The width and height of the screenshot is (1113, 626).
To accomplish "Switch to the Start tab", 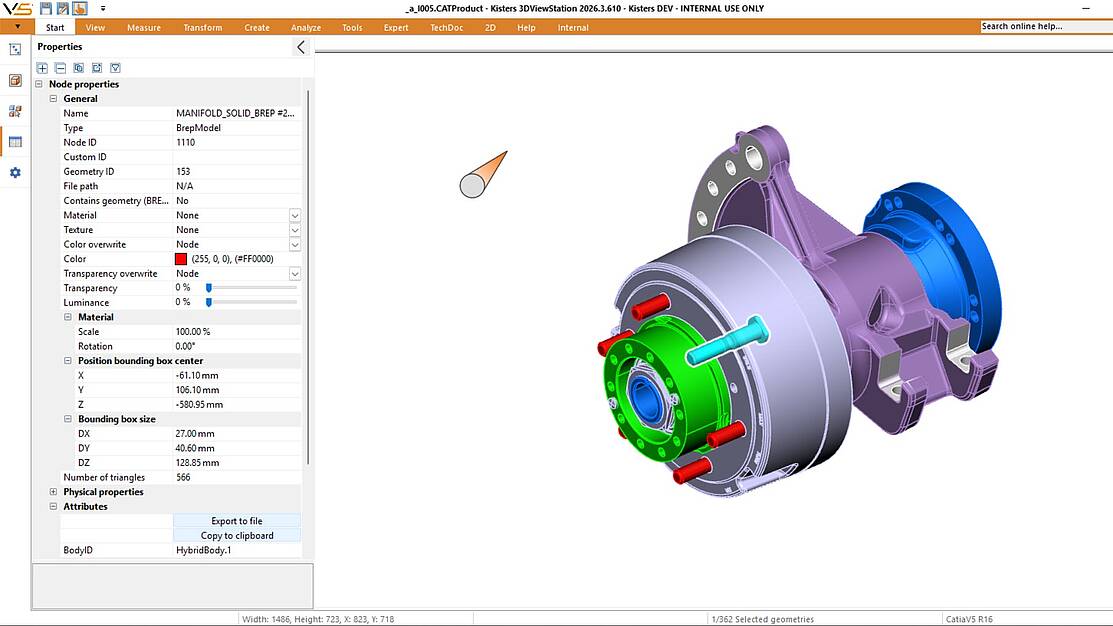I will click(55, 28).
